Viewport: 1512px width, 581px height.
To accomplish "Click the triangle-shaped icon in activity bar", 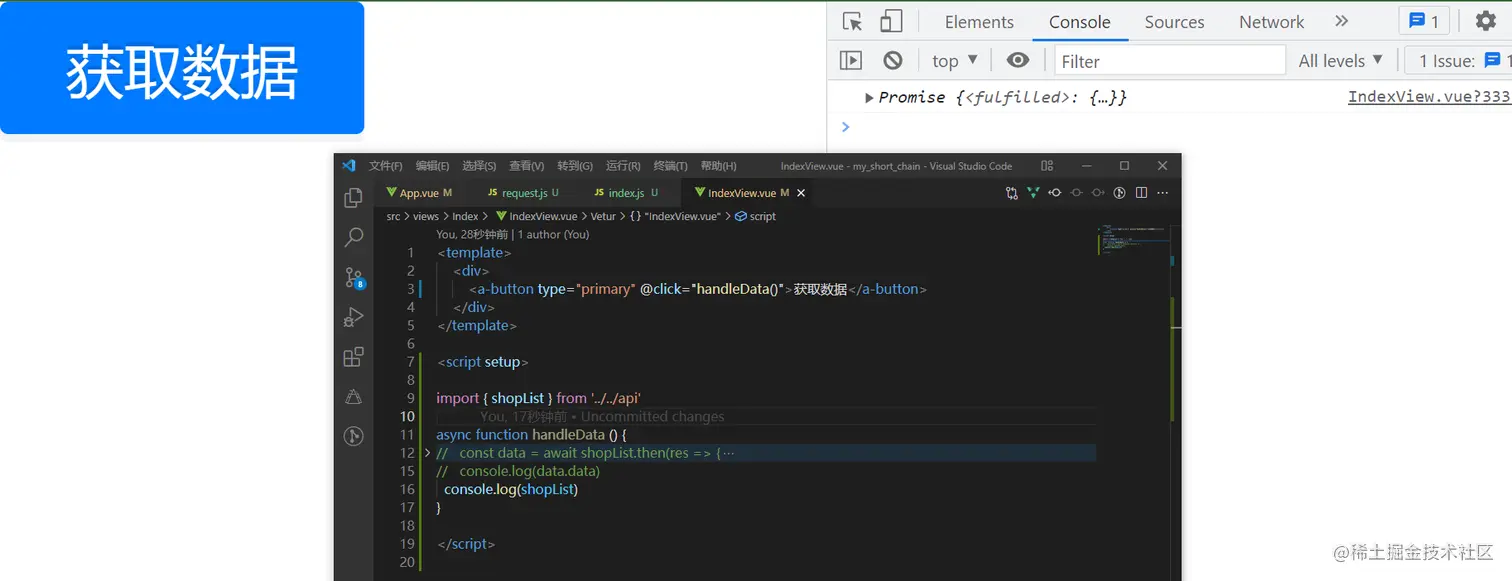I will click(x=353, y=397).
